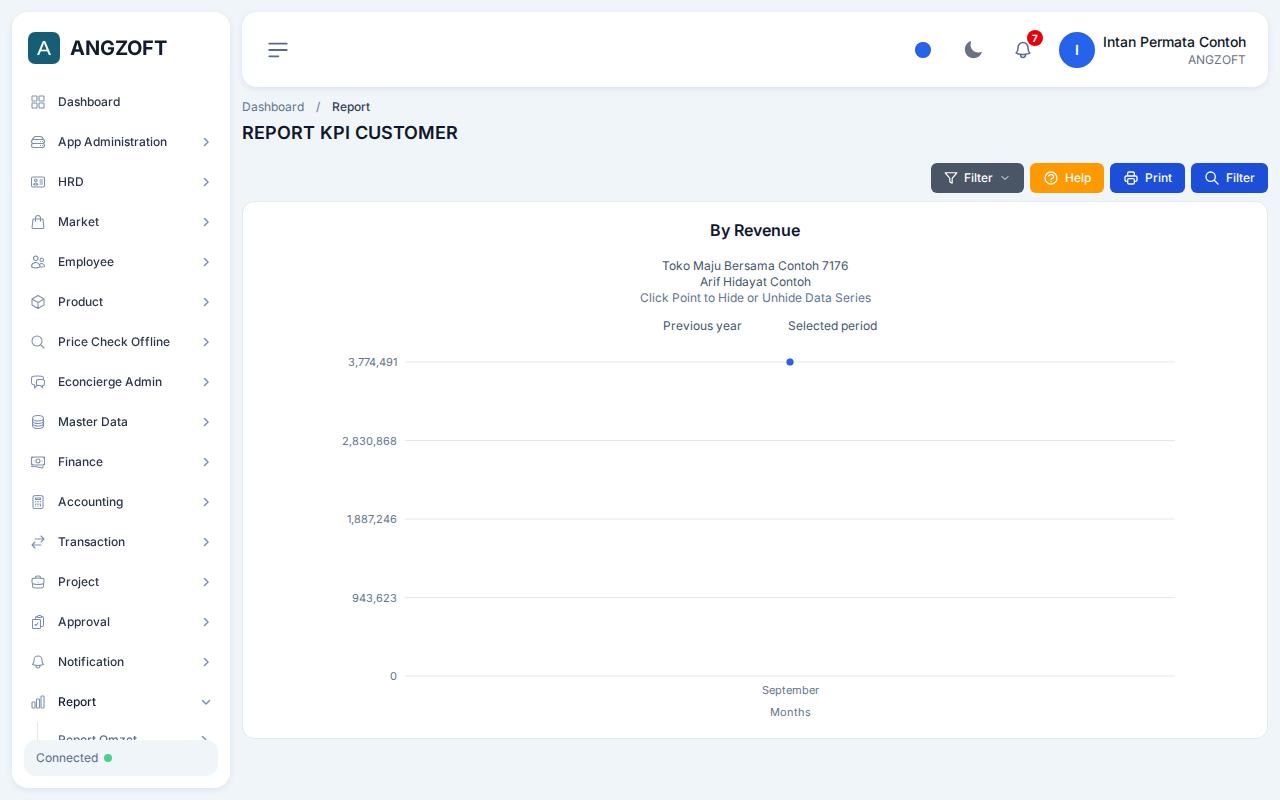
Task: Toggle the sidebar with the hamburger icon
Action: pyautogui.click(x=278, y=50)
